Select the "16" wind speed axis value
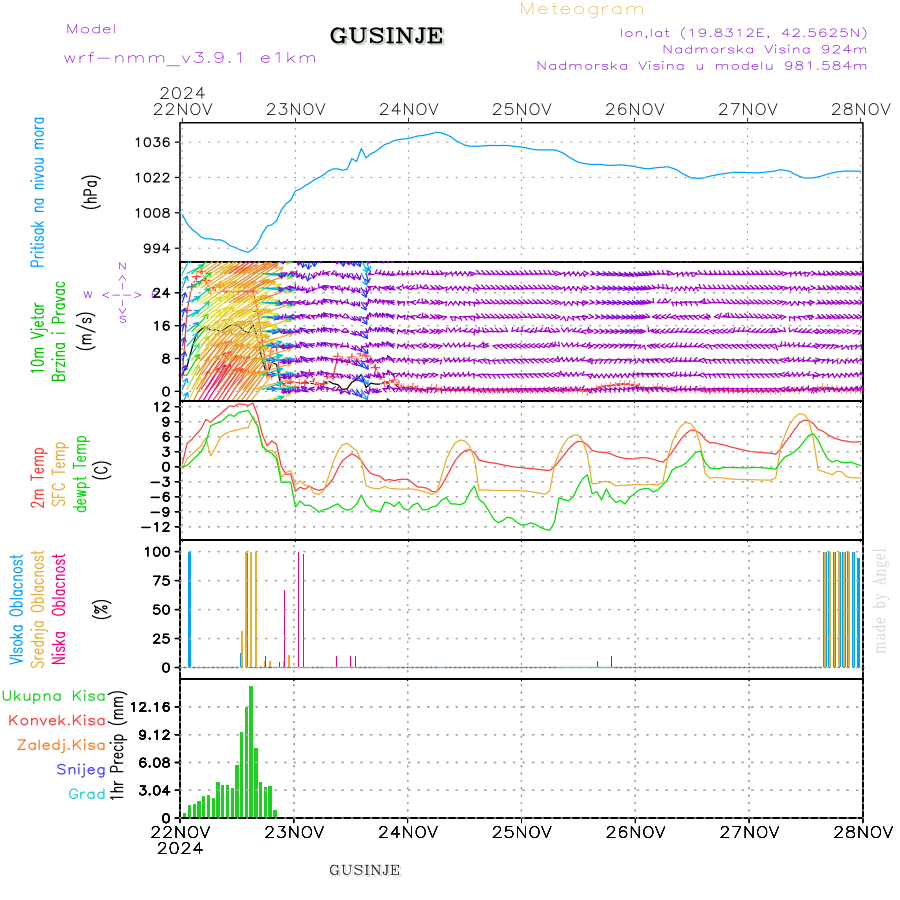 pyautogui.click(x=162, y=326)
